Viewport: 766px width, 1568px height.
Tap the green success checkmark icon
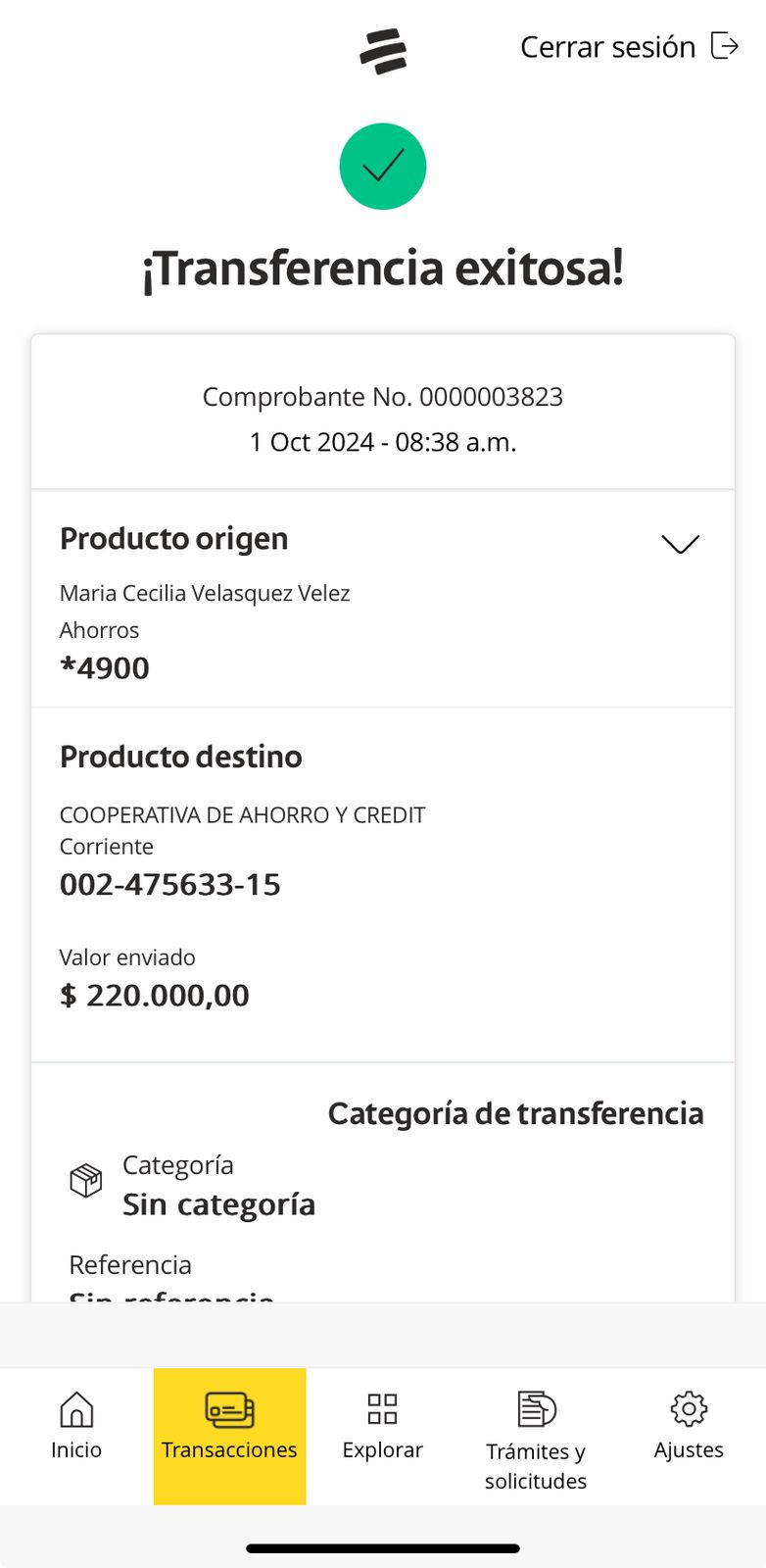coord(383,167)
